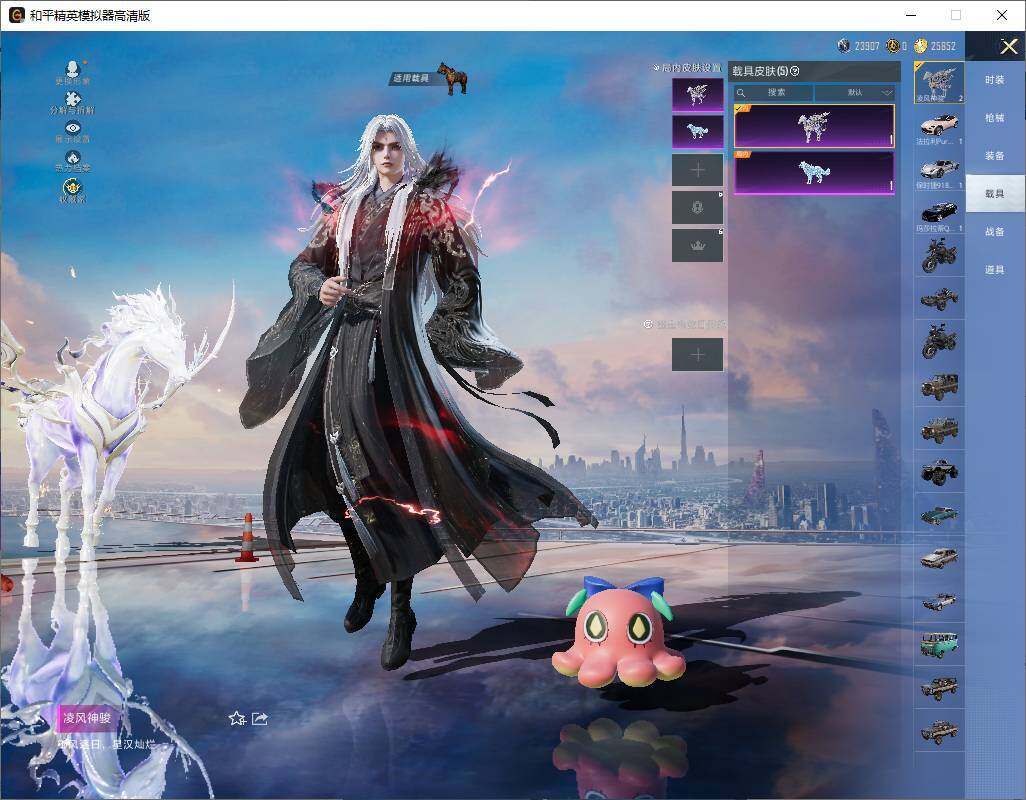Switch to the 道具 items tab
Screen dimensions: 1026x800
[995, 270]
